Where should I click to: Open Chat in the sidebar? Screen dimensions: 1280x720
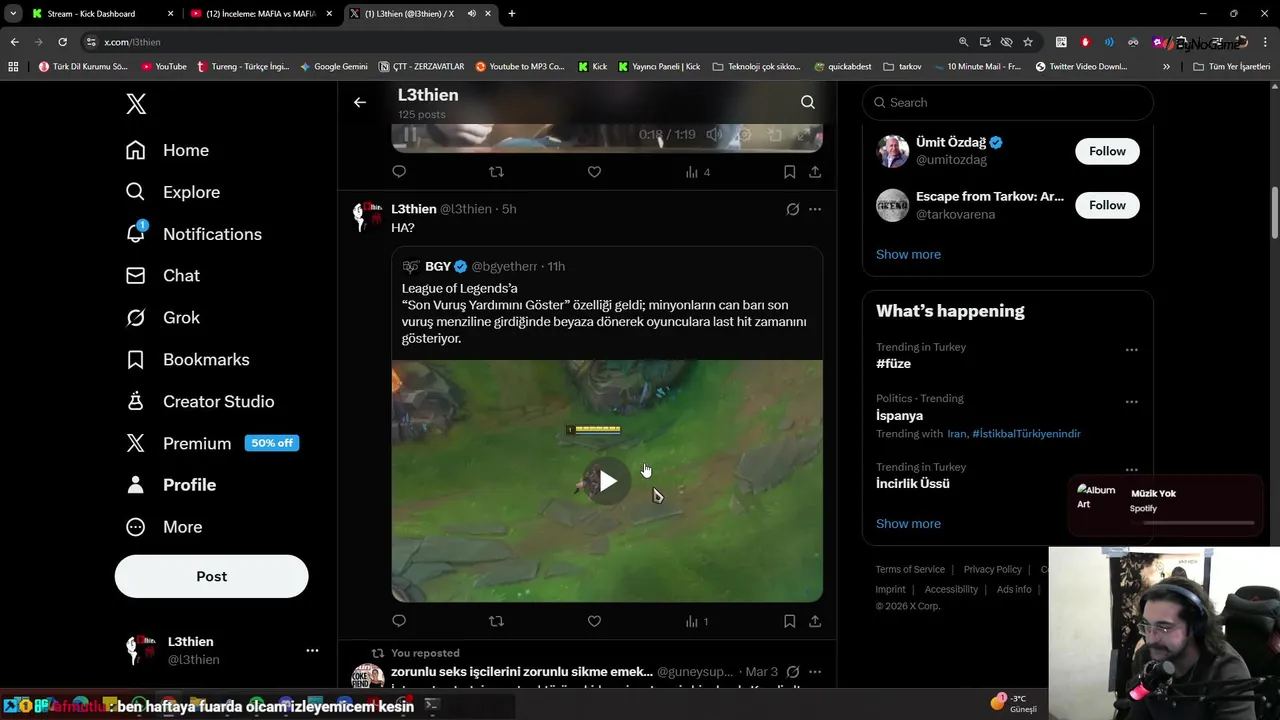[162, 275]
